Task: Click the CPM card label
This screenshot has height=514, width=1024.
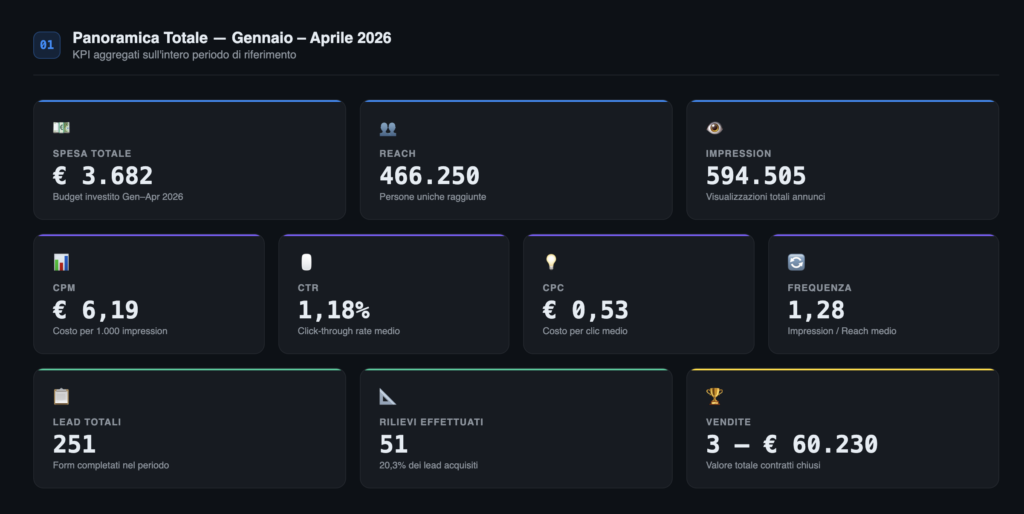Action: pos(64,287)
